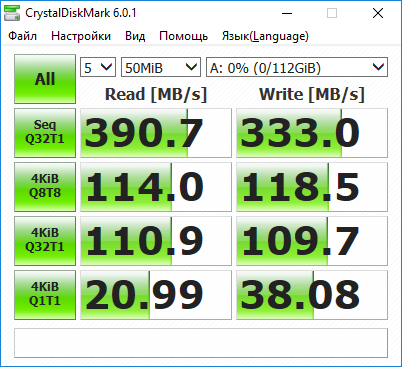Close the CrystalDiskMark window
Viewport: 402px width, 367px height.
coord(378,13)
